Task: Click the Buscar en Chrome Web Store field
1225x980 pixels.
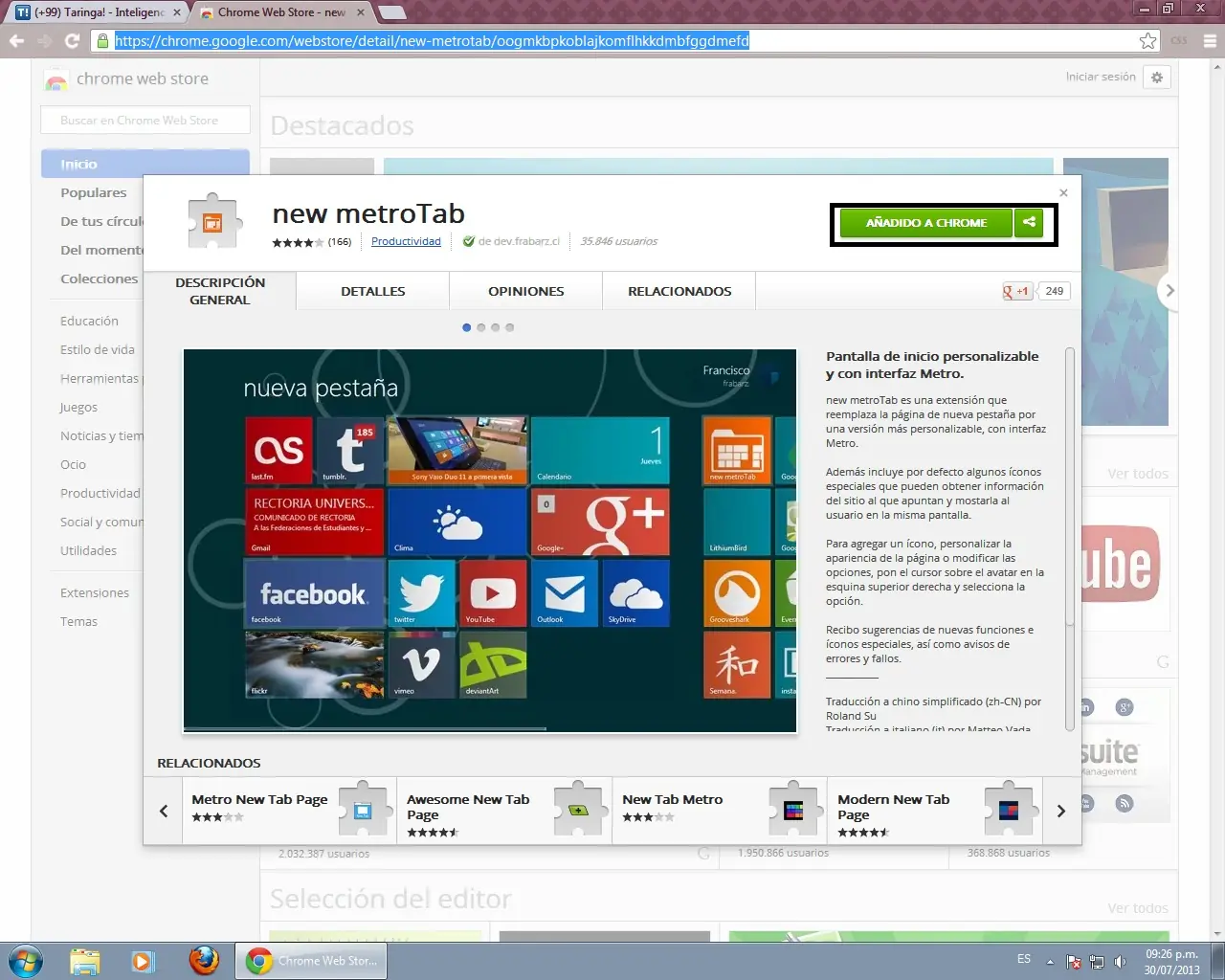Action: (145, 121)
